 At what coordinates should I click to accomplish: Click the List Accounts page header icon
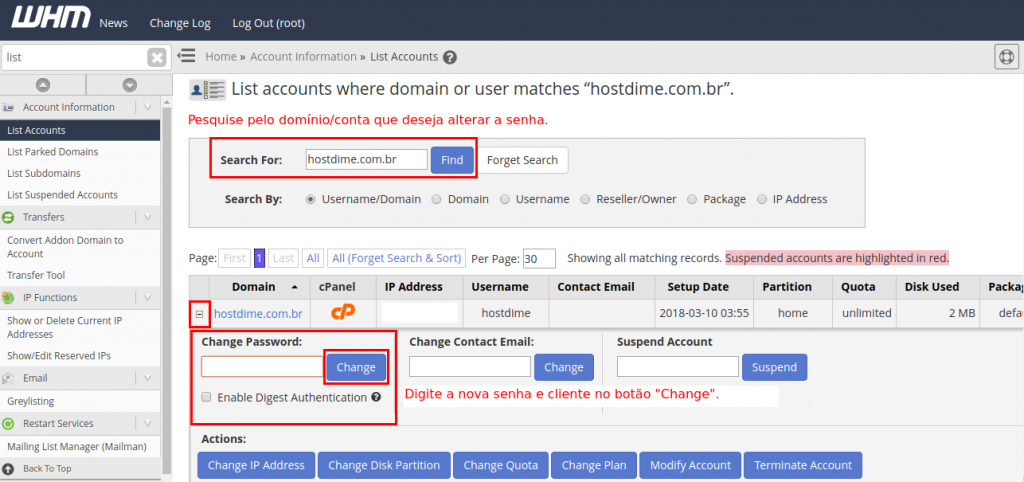click(207, 89)
